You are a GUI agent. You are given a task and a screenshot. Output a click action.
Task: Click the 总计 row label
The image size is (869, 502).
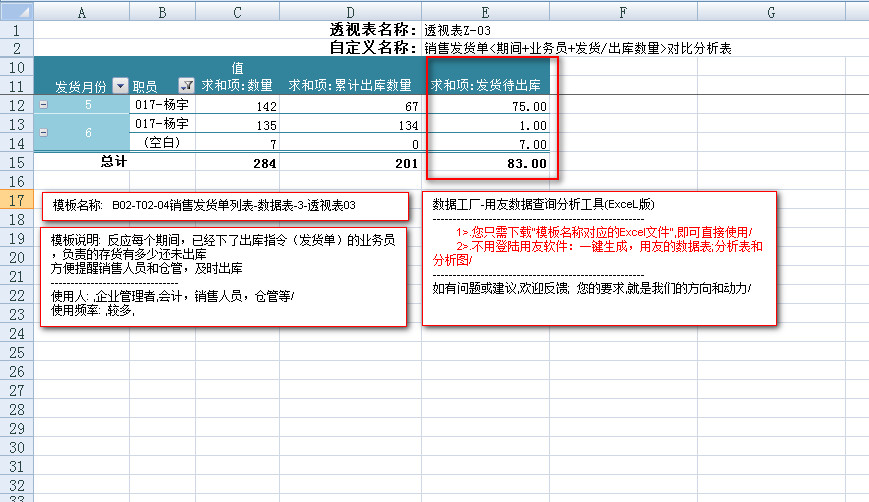coord(113,162)
